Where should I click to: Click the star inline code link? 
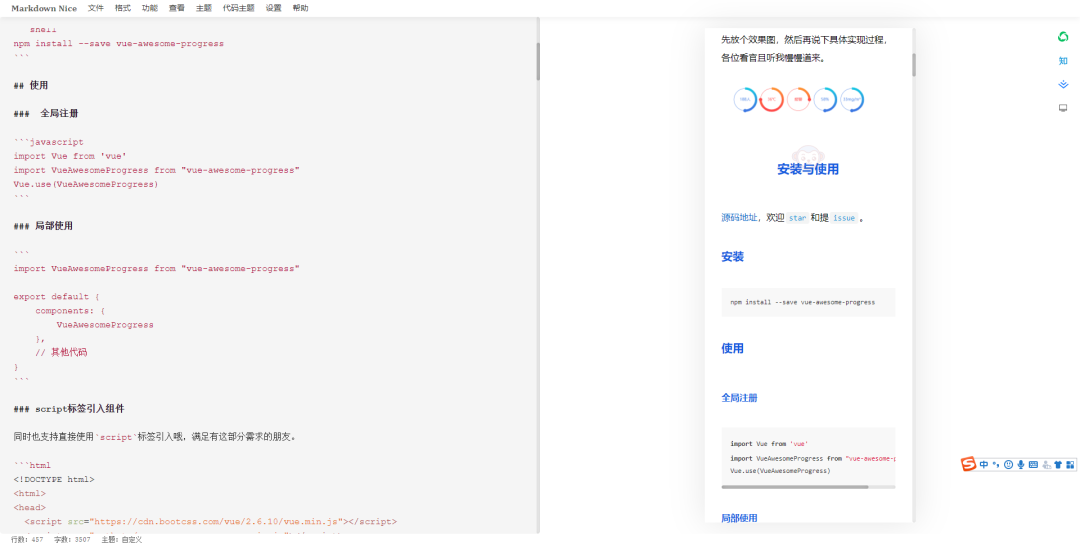tap(798, 218)
